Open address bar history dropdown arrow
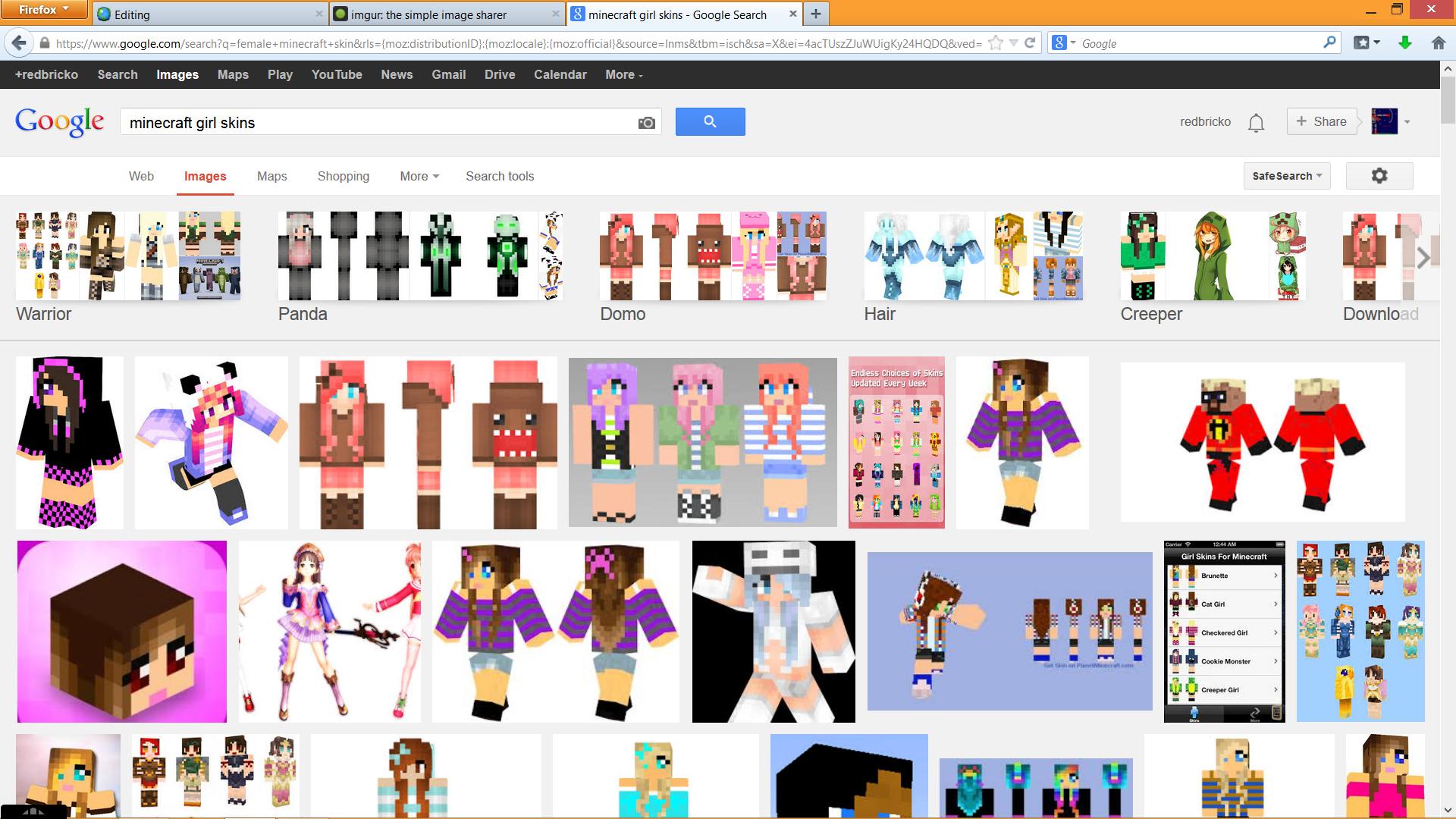The image size is (1456, 819). pyautogui.click(x=1013, y=43)
